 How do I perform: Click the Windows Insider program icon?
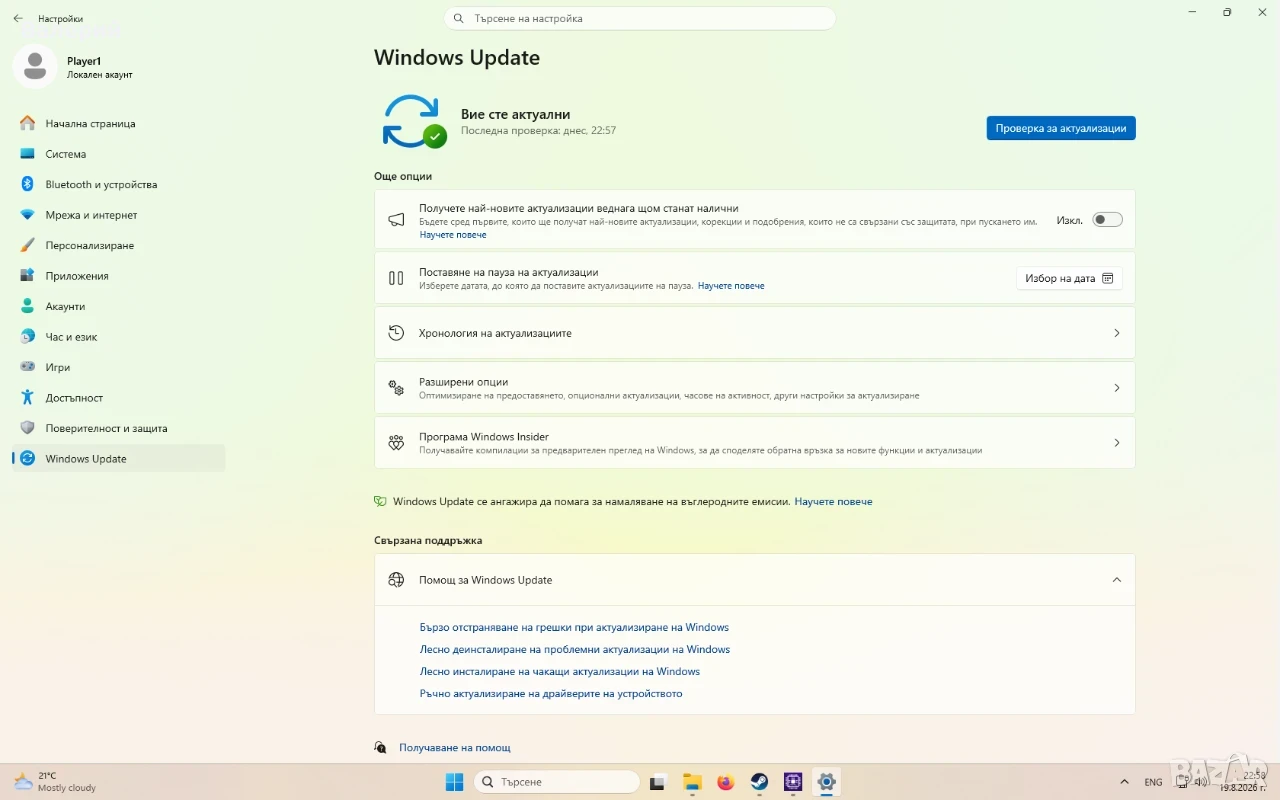[x=396, y=443]
